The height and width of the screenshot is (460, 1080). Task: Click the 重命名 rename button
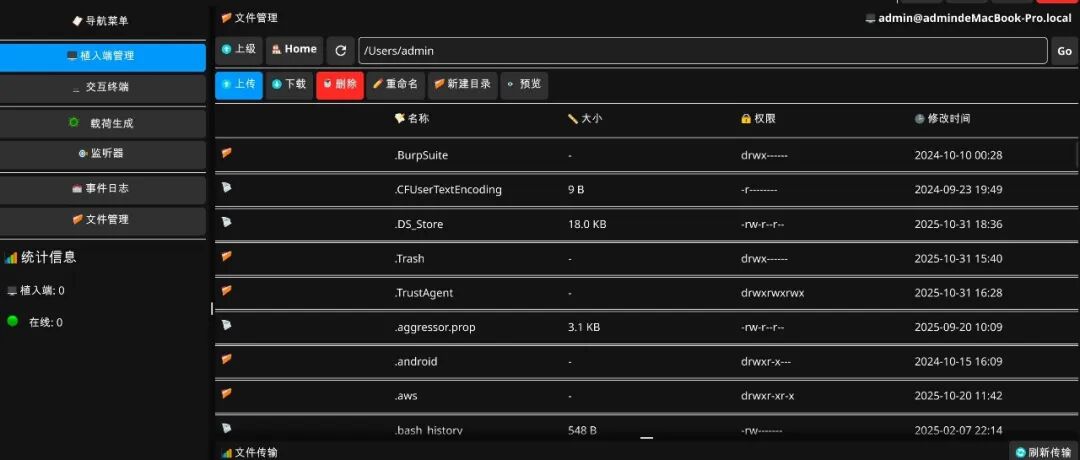click(x=395, y=85)
